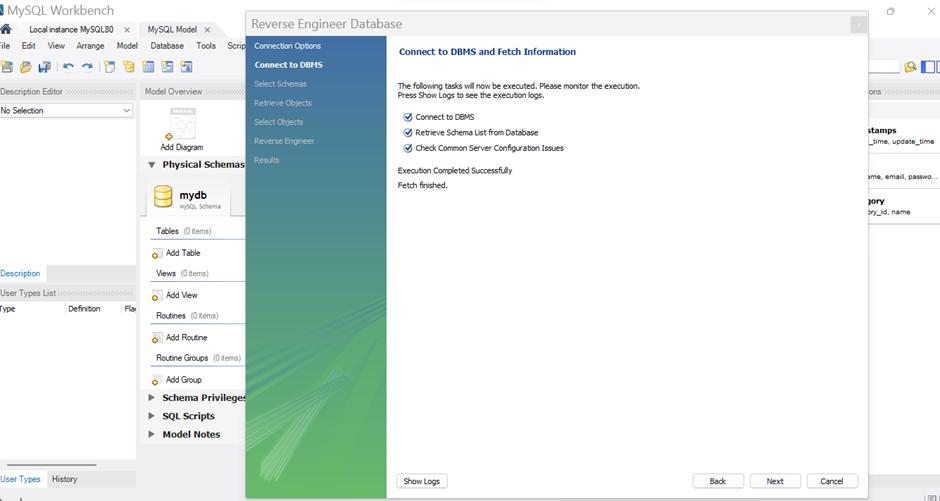Image resolution: width=940 pixels, height=501 pixels.
Task: Open the Database menu
Action: (167, 46)
